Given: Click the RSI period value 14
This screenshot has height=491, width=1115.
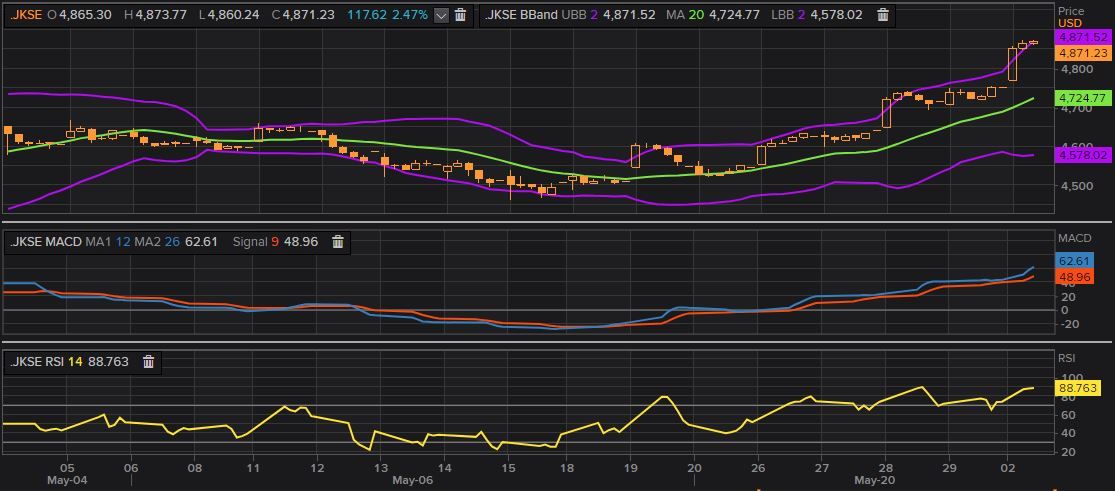Looking at the screenshot, I should click(x=75, y=361).
